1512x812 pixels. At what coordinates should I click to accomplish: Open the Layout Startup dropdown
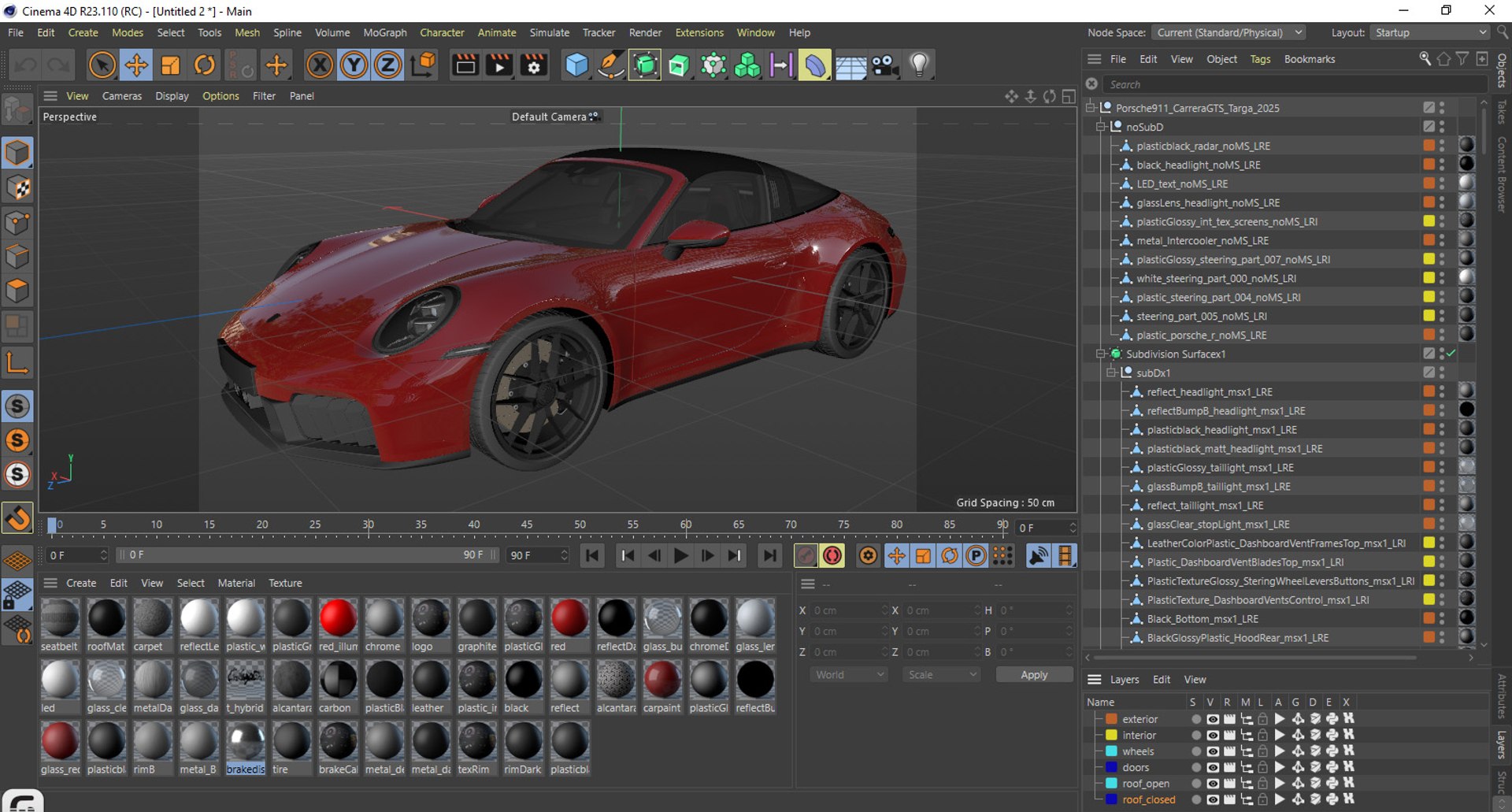[1430, 32]
